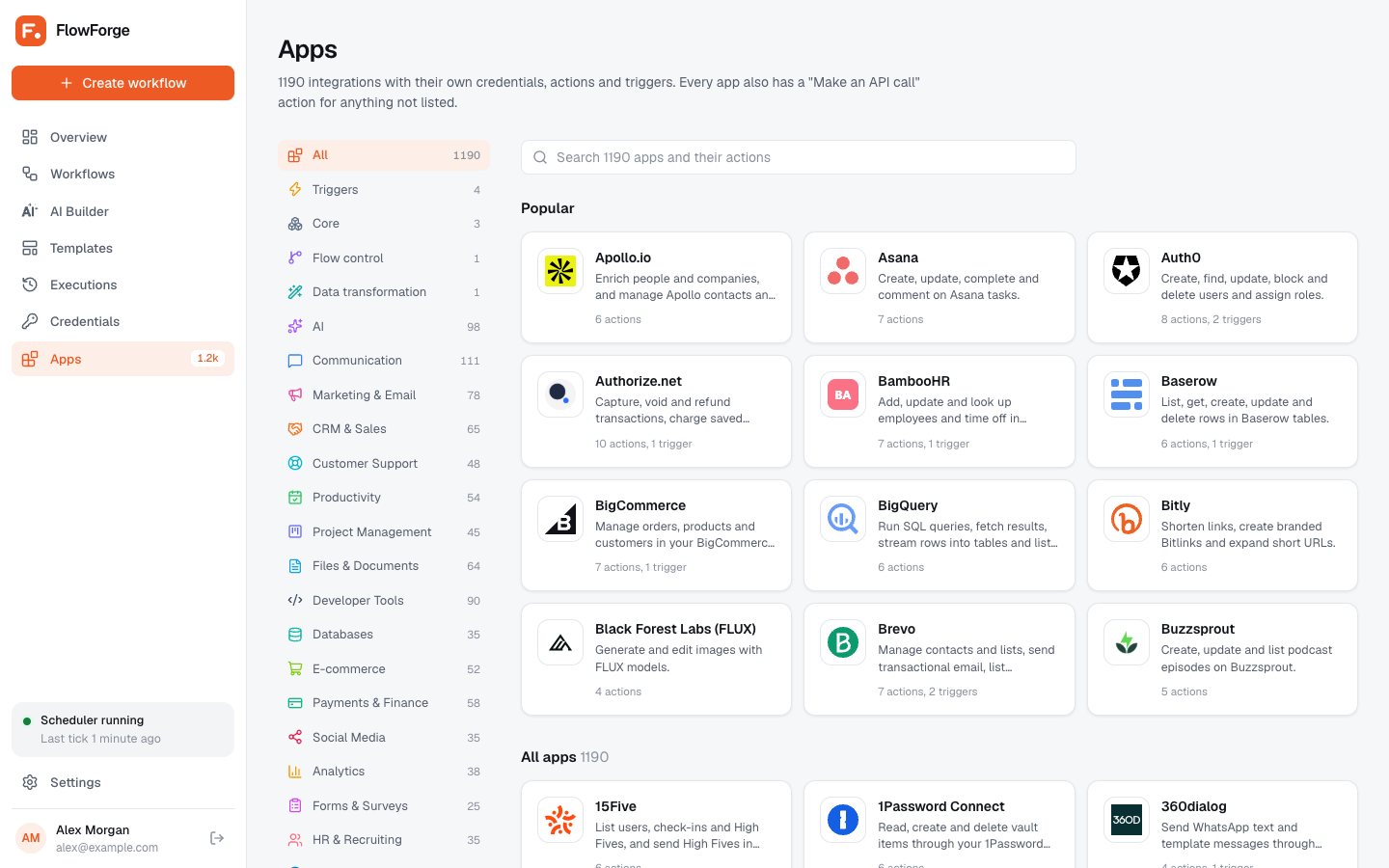The height and width of the screenshot is (868, 1389).
Task: Open the 15Five app icon
Action: tap(560, 820)
